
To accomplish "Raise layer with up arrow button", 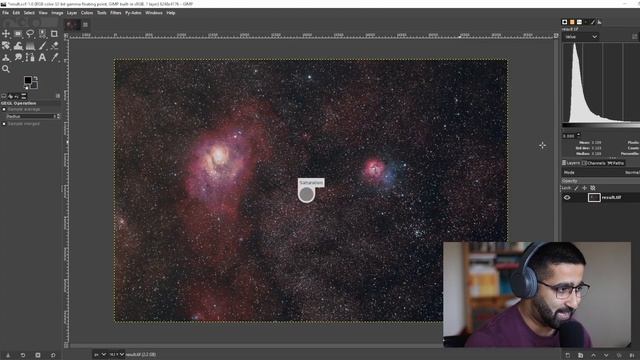I will click(593, 355).
